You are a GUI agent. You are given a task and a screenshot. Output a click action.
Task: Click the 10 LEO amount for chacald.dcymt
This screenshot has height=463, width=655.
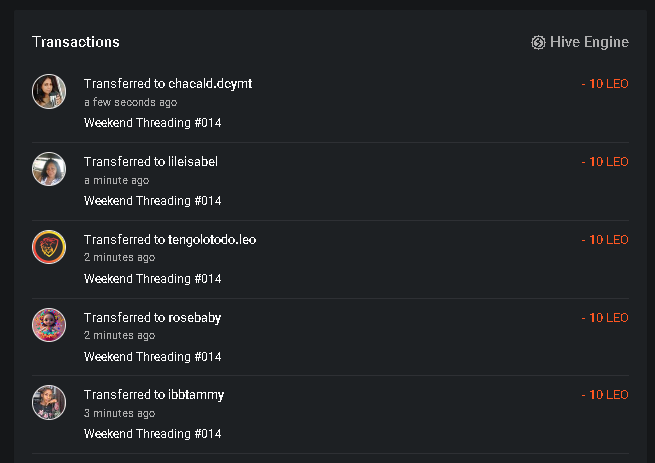(605, 84)
